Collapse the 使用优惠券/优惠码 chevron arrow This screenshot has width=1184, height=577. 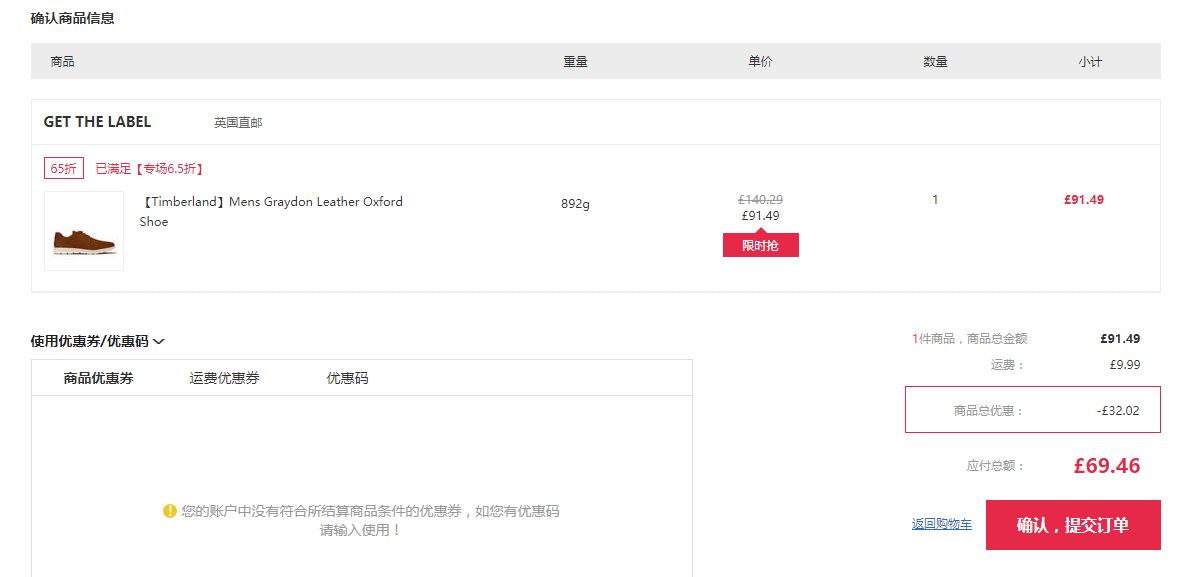[159, 341]
